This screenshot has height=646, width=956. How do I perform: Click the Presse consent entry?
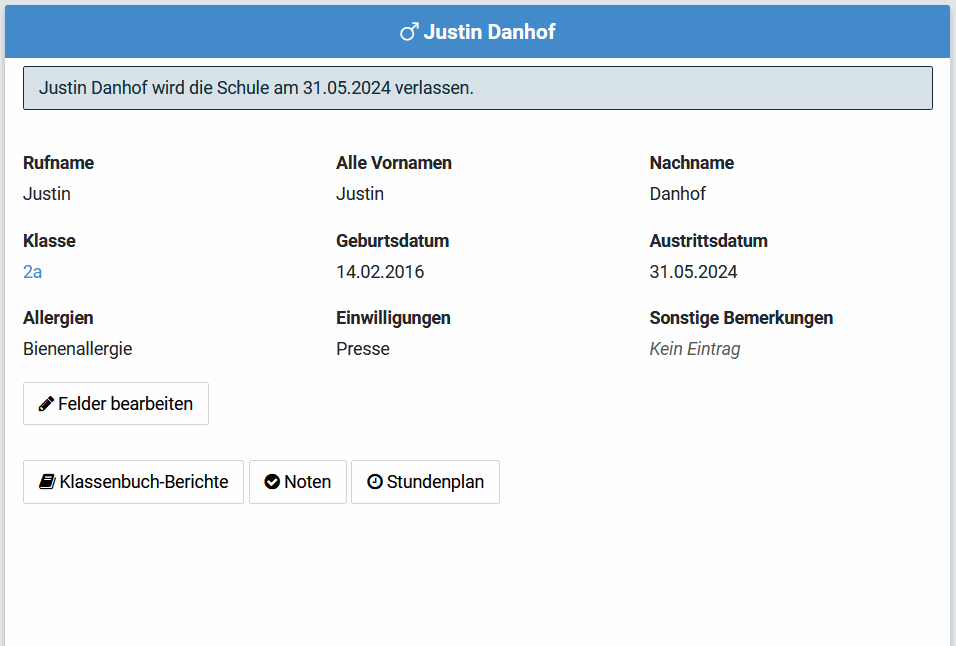coord(363,349)
